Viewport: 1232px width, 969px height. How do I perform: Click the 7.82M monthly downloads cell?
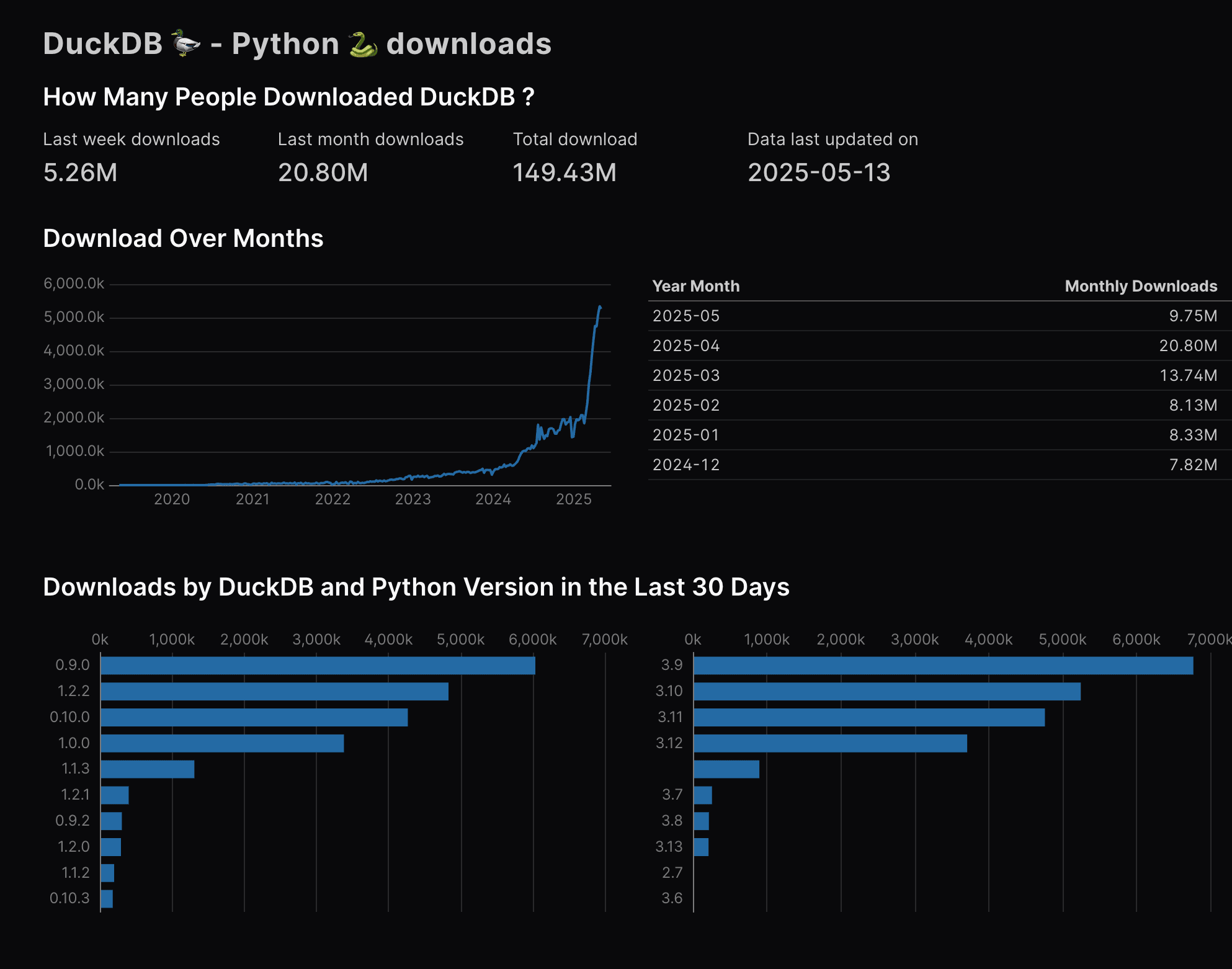coord(1193,465)
